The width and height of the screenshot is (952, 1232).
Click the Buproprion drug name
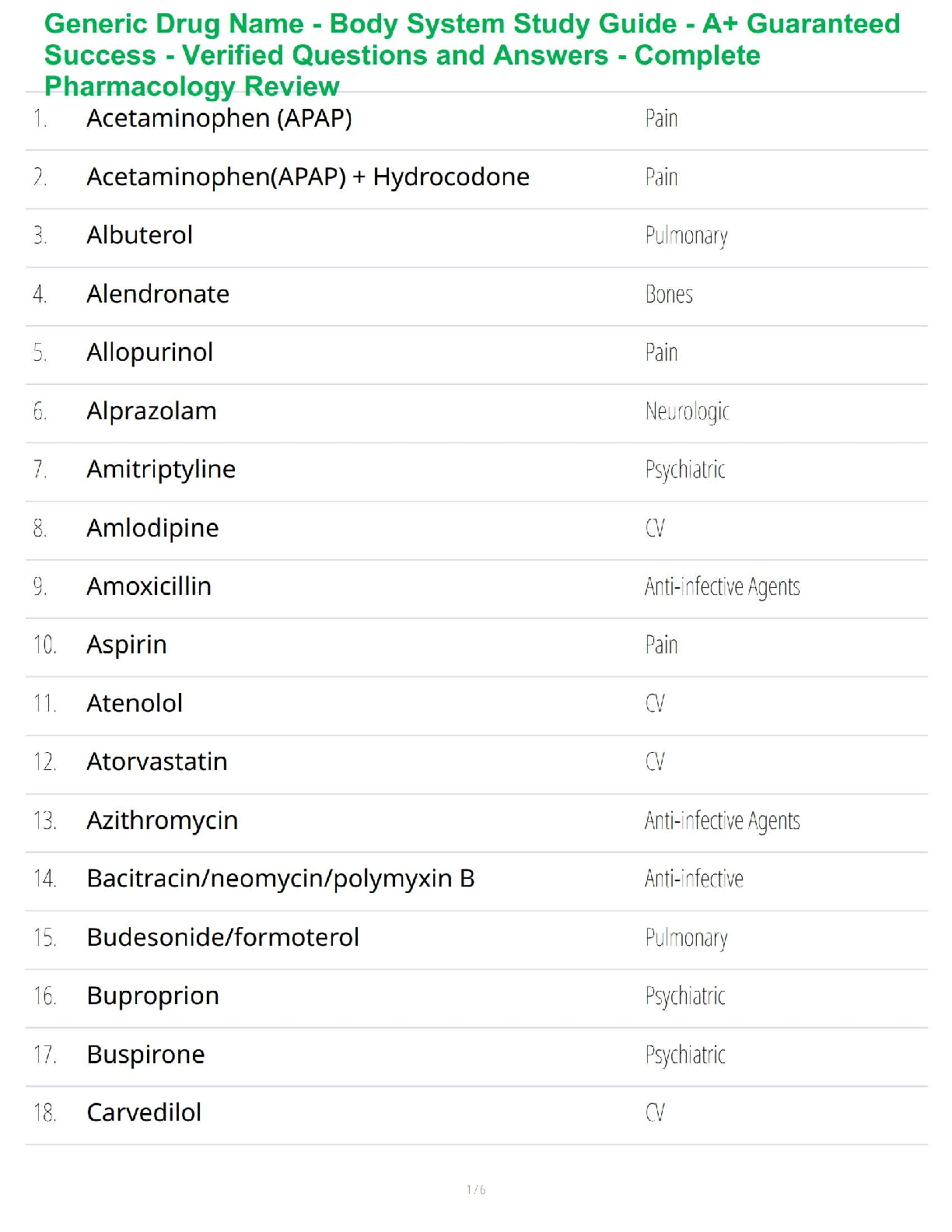pos(153,996)
